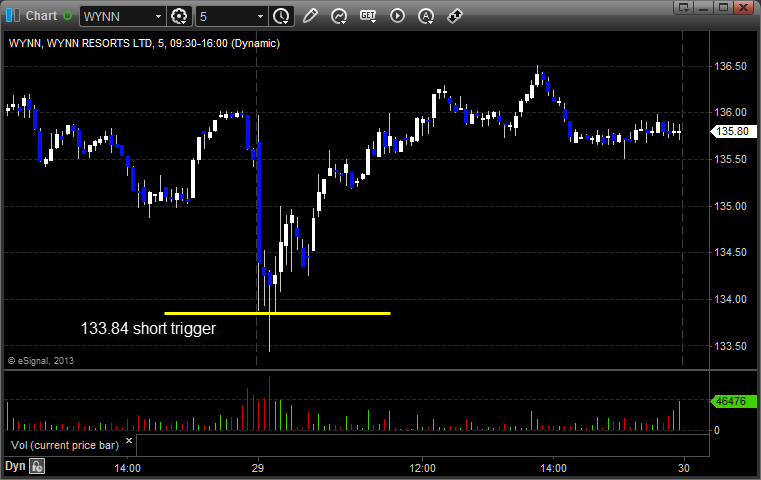Start bar replay with the play icon
Image resolution: width=761 pixels, height=480 pixels.
(x=397, y=16)
